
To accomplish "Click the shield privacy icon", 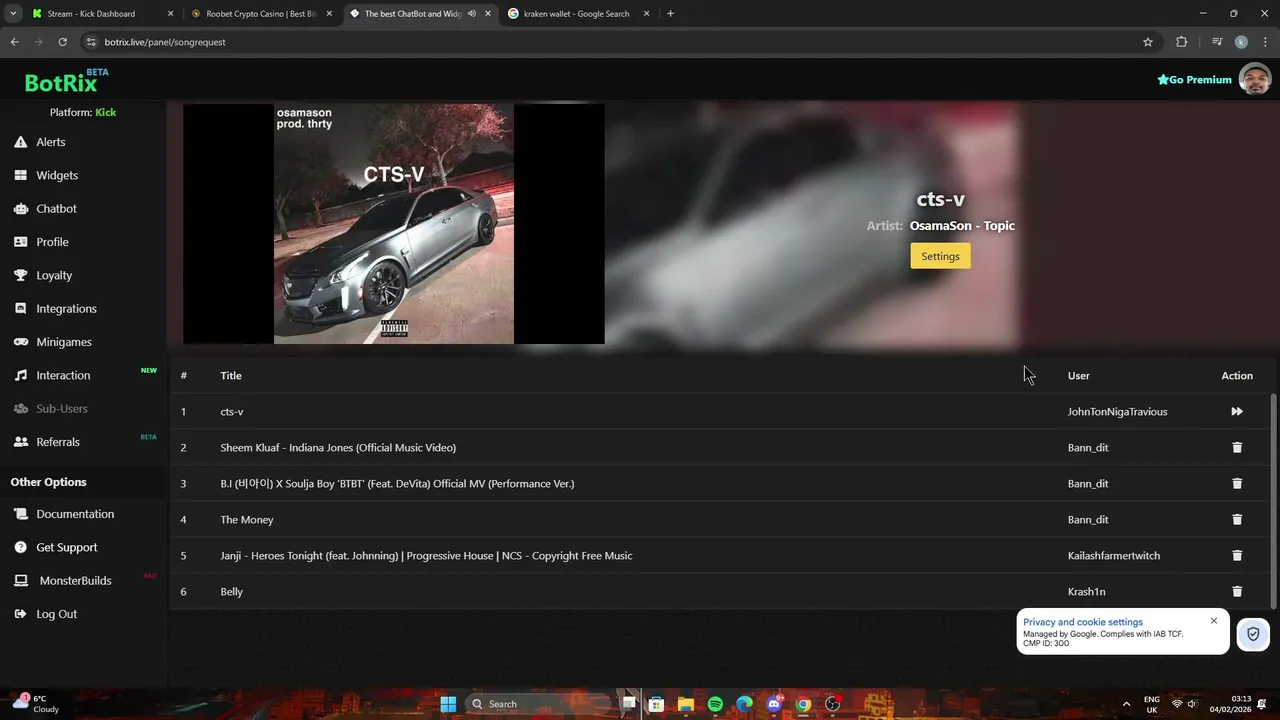I will [x=1253, y=634].
